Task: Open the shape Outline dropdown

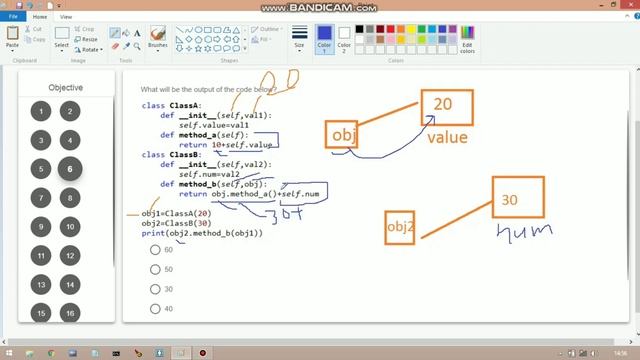Action: point(267,29)
